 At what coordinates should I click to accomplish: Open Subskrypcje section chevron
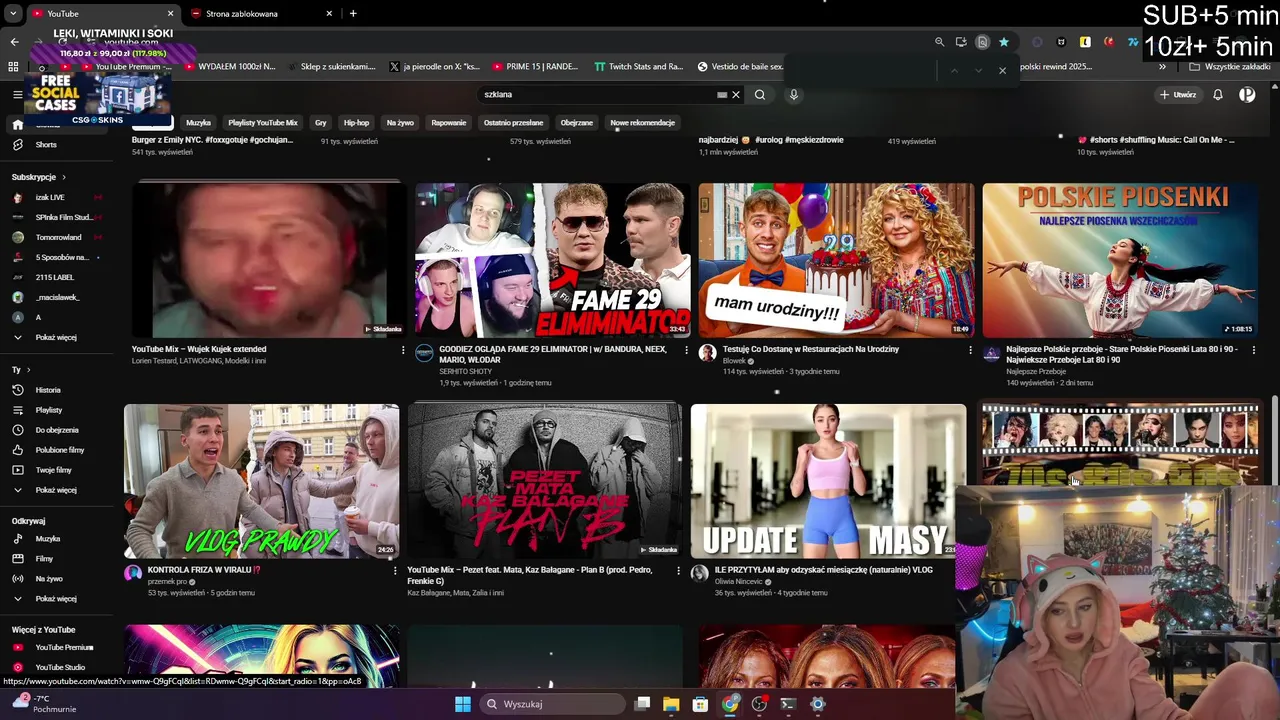click(x=65, y=177)
